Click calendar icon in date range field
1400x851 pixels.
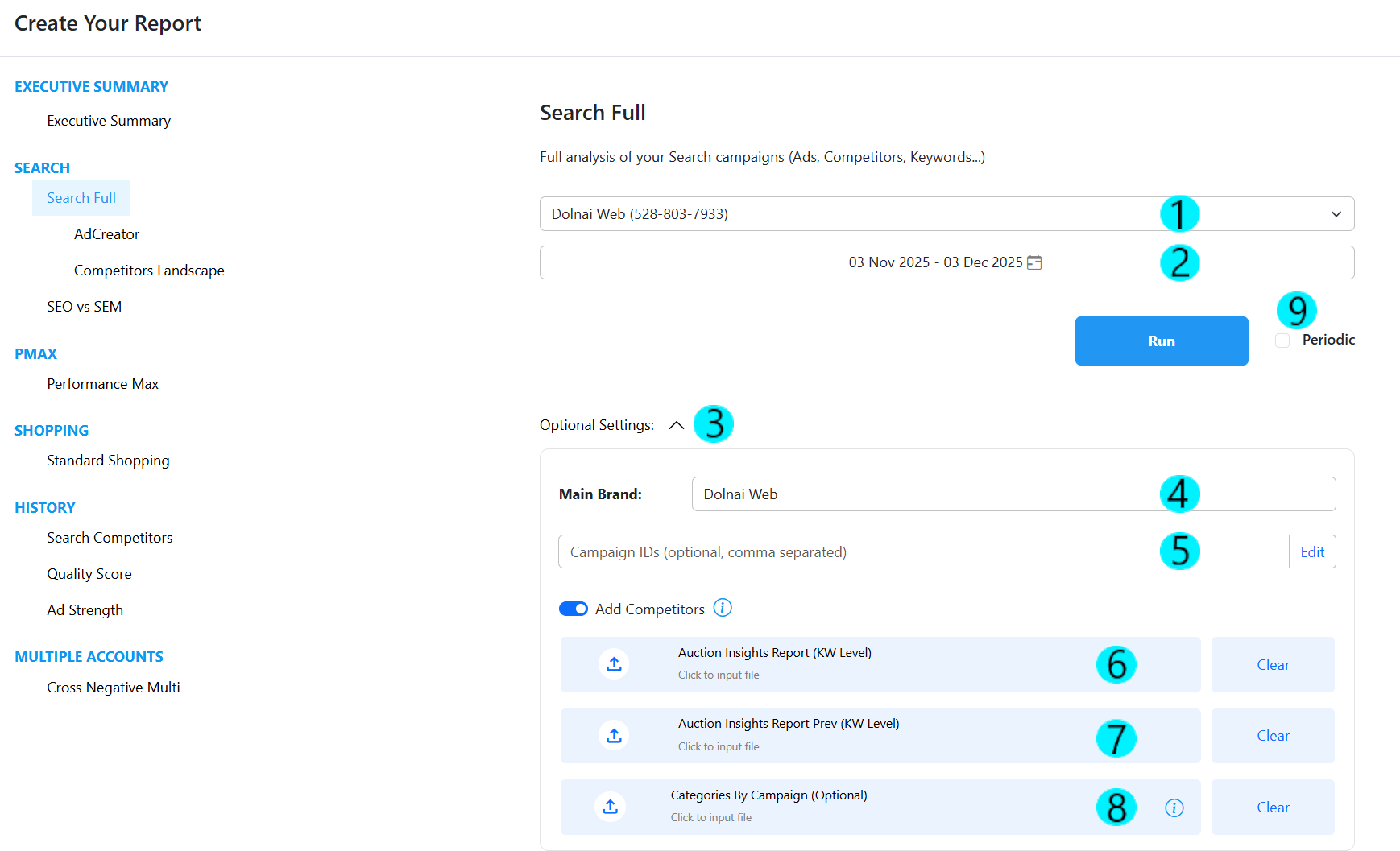(x=1034, y=262)
